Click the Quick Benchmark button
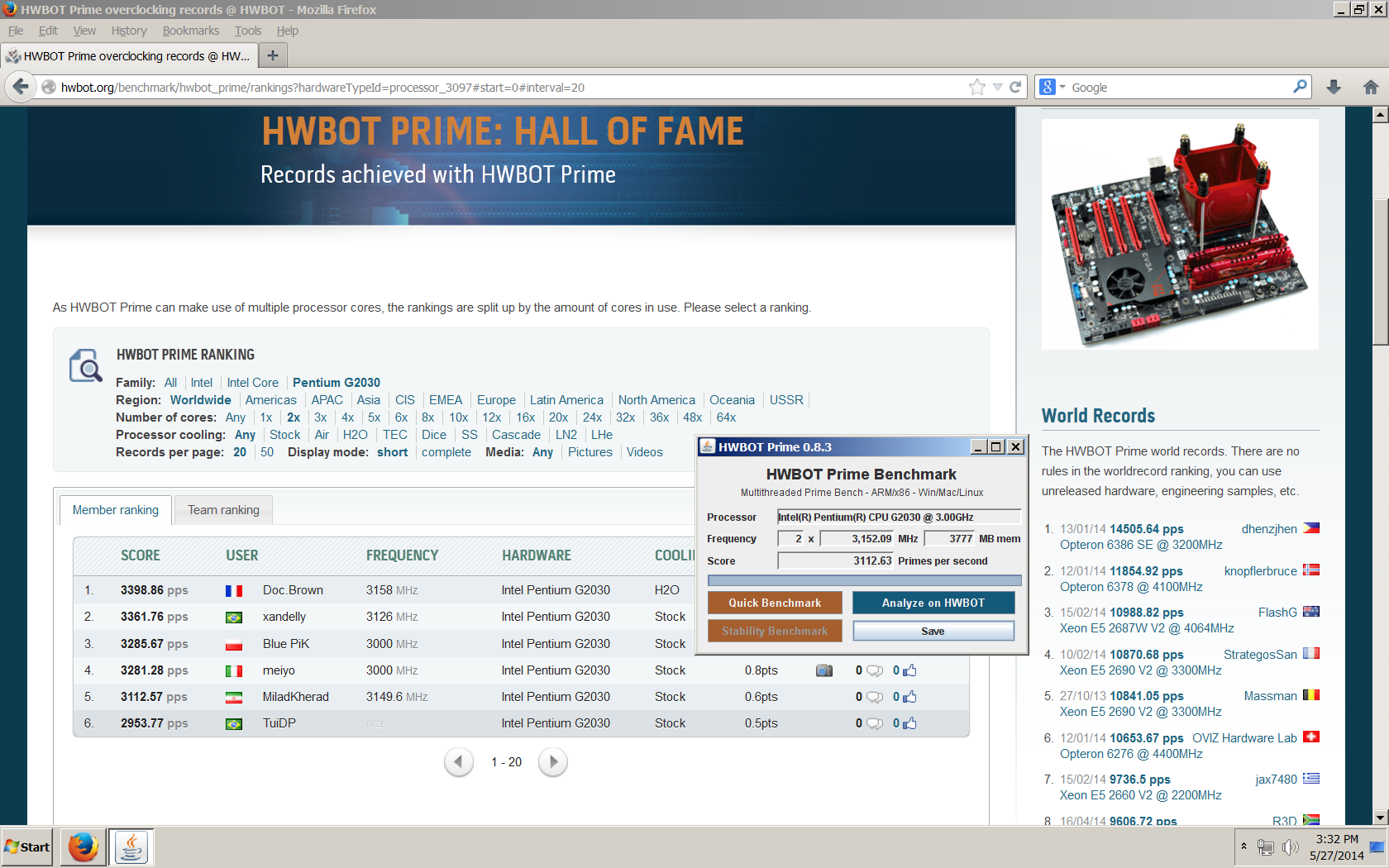 click(x=775, y=603)
